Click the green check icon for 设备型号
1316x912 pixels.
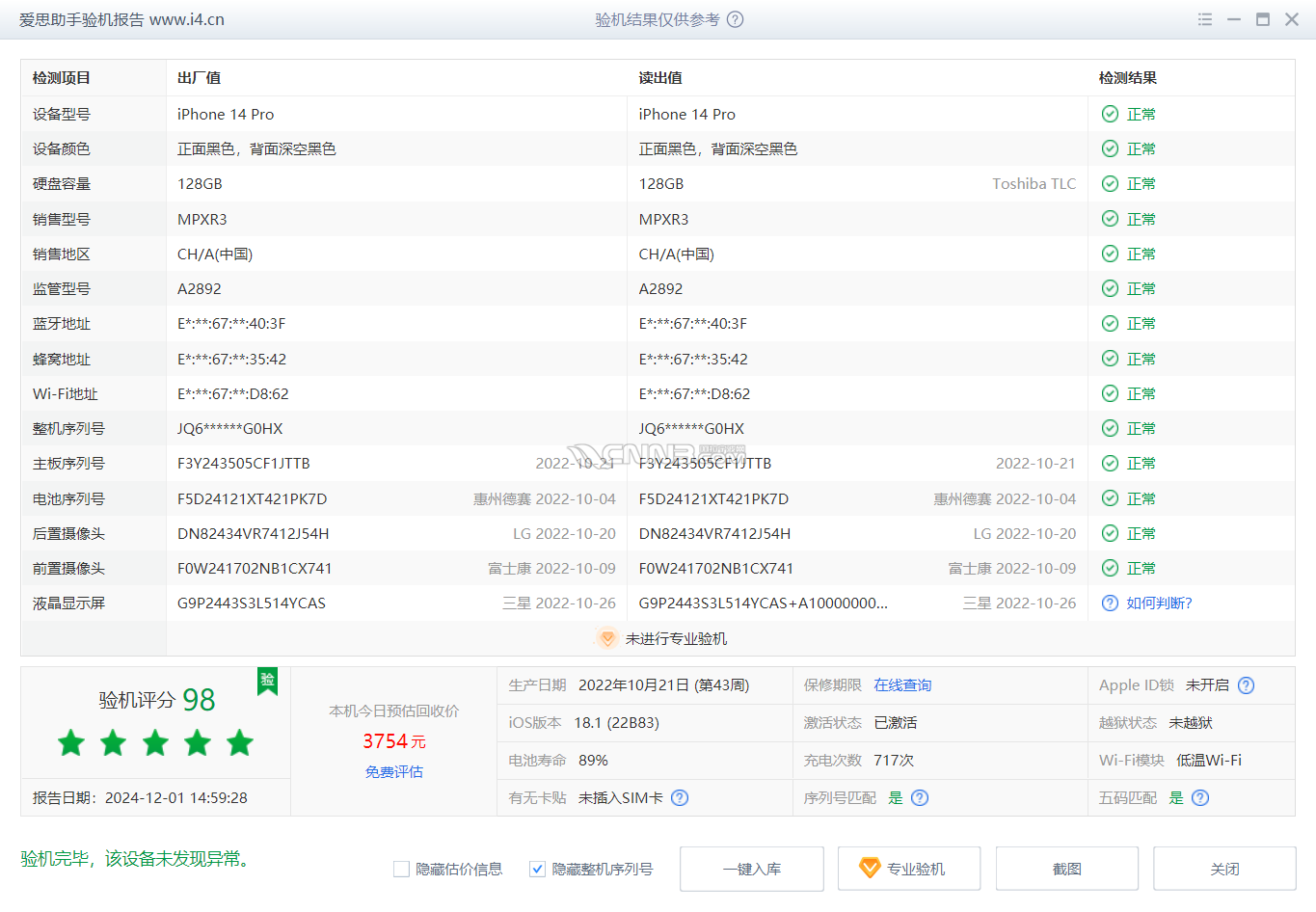click(1110, 114)
